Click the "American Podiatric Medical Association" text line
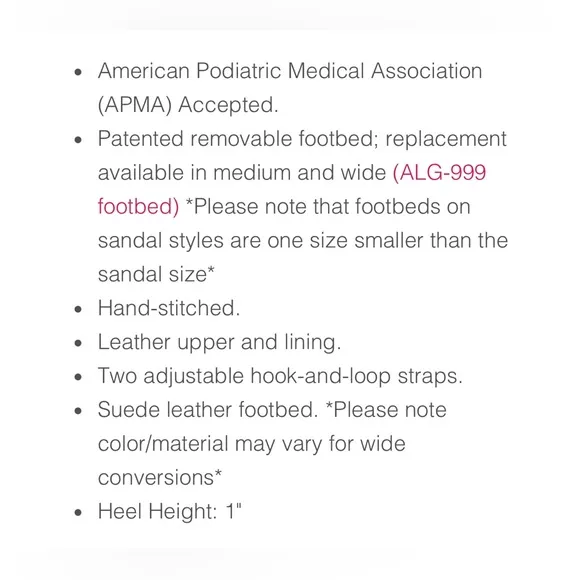 [290, 71]
